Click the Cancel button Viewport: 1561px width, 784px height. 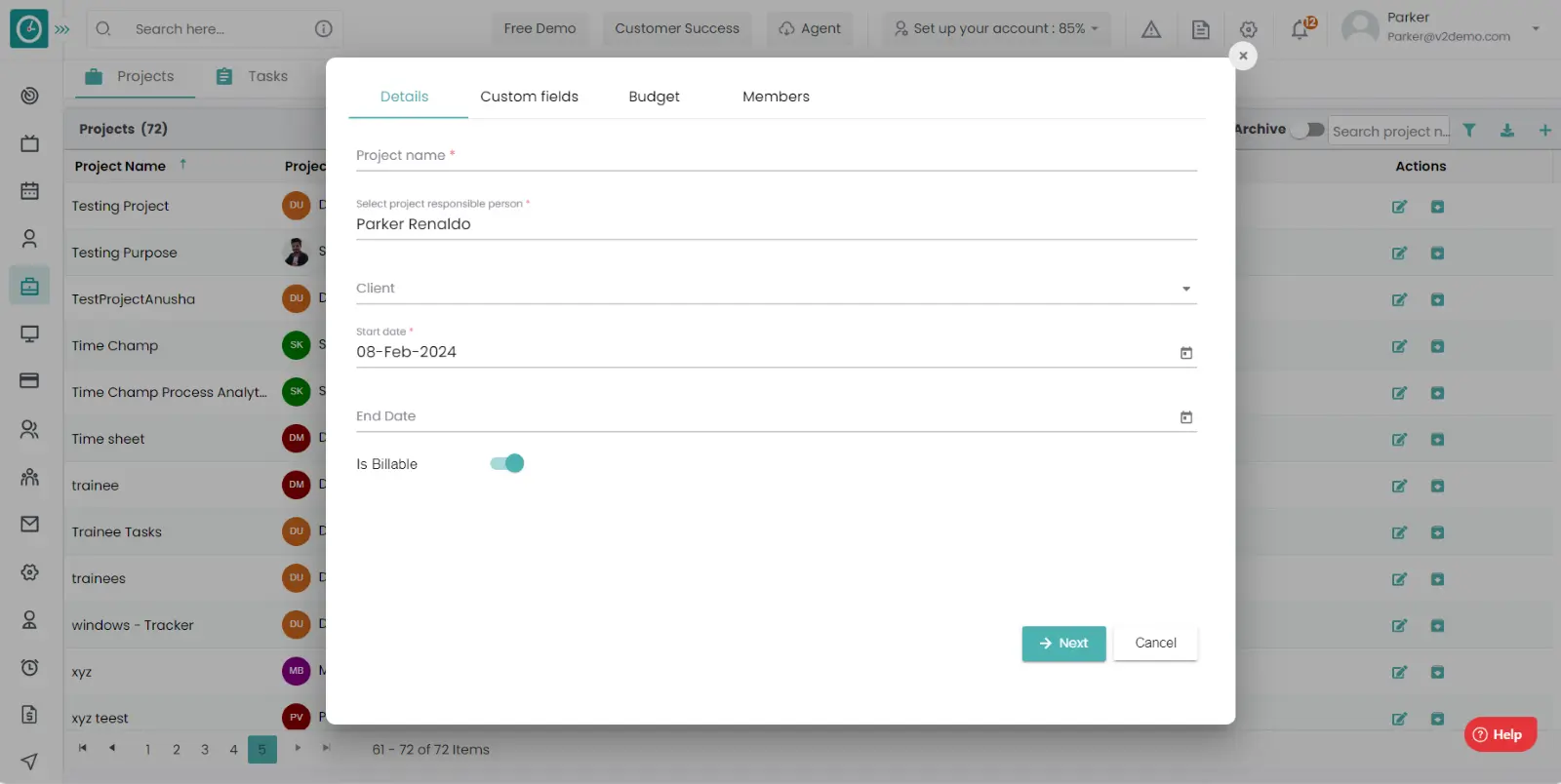[1155, 644]
